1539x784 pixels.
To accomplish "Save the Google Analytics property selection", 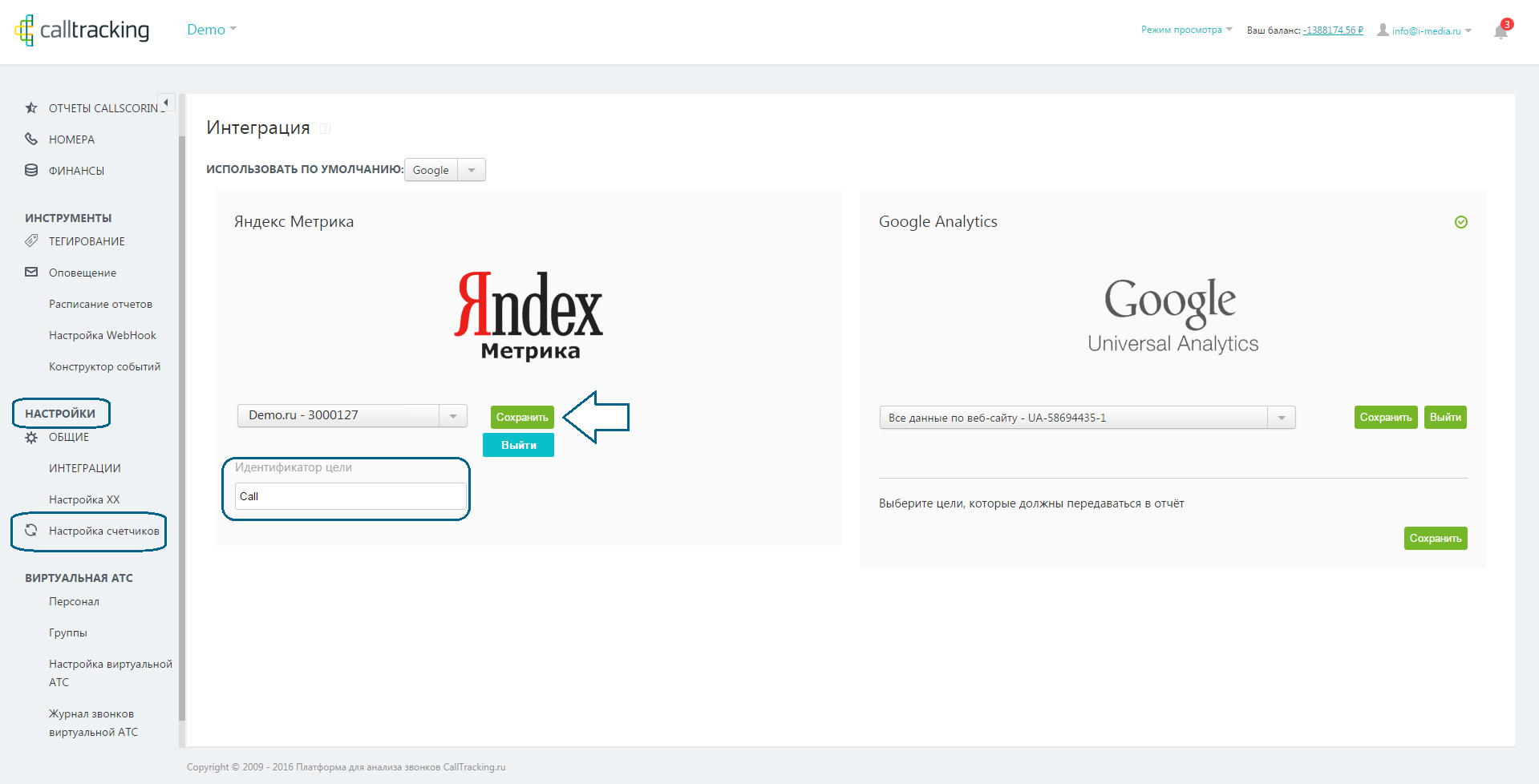I will (1386, 417).
